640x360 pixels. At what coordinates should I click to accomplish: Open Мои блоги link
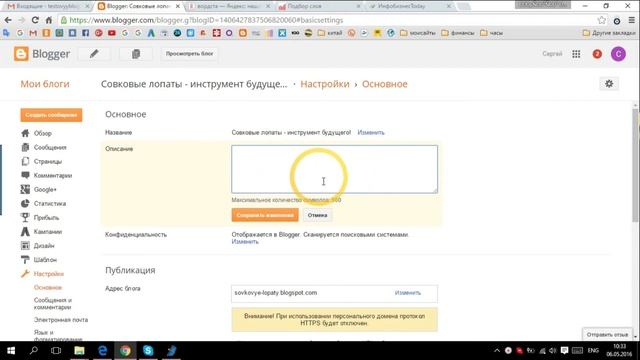click(45, 84)
